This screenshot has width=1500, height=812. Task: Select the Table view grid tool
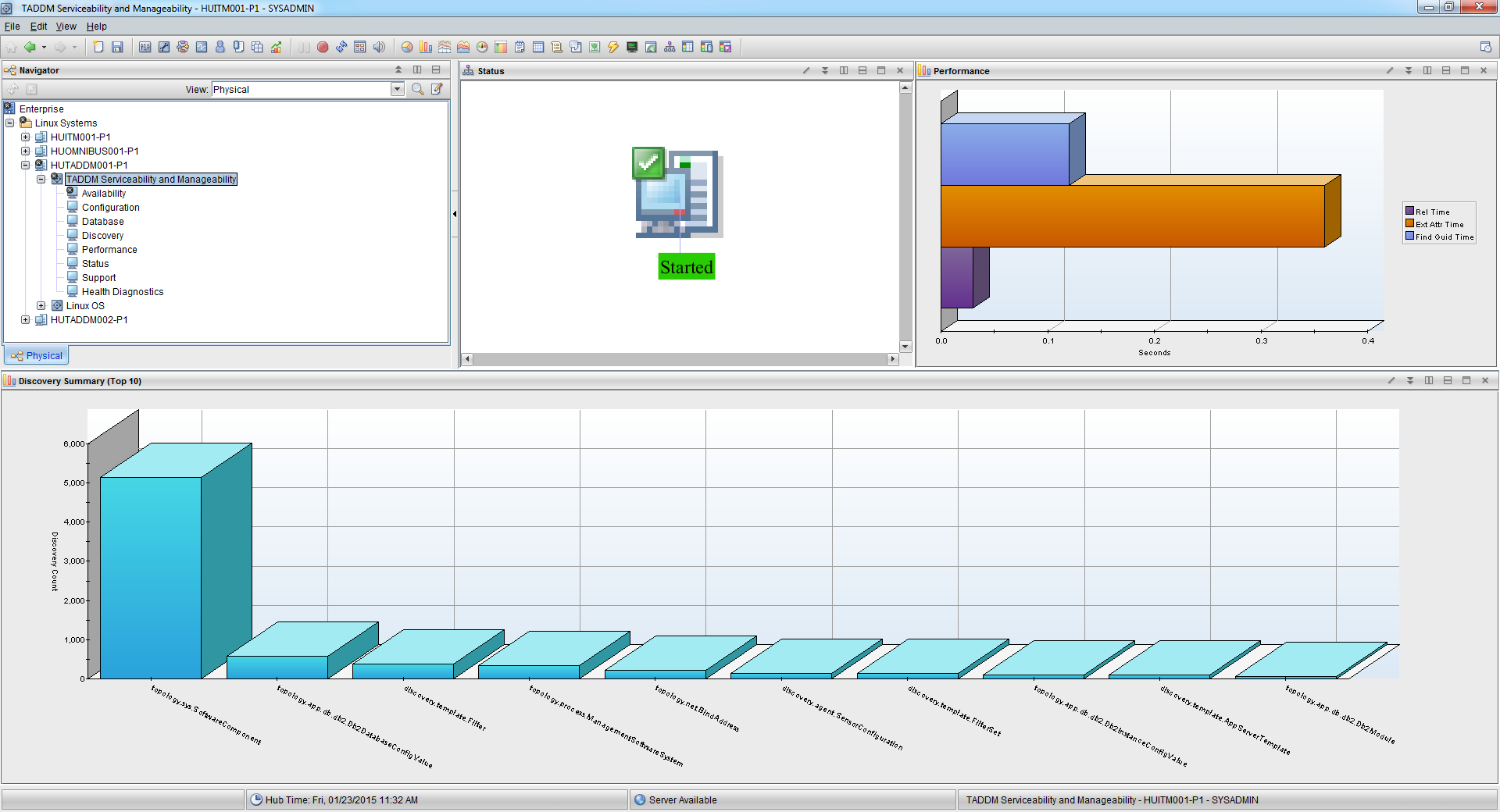point(538,47)
